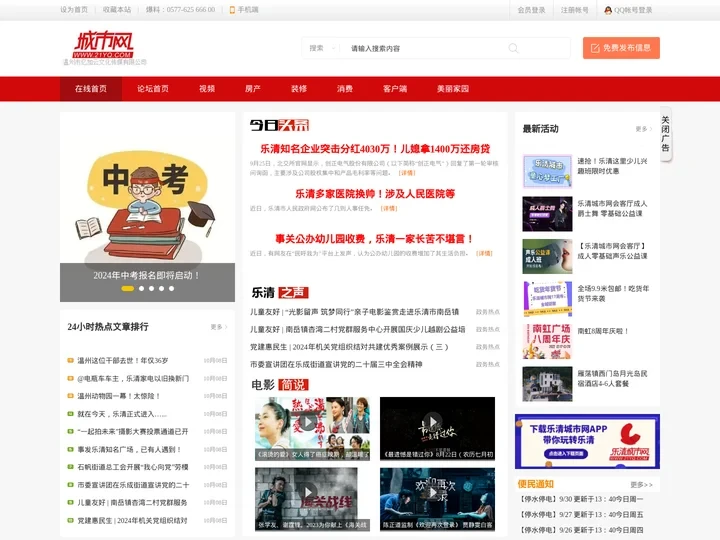
Task: Expand 更多 for 最新活动
Action: (644, 129)
